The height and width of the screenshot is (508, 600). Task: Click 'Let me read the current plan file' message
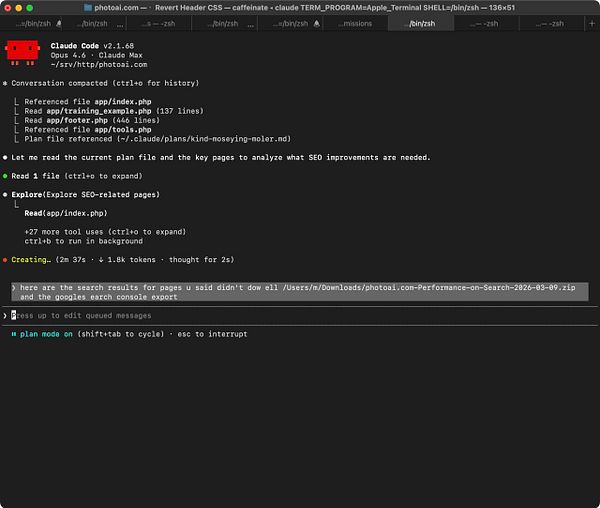click(x=221, y=158)
